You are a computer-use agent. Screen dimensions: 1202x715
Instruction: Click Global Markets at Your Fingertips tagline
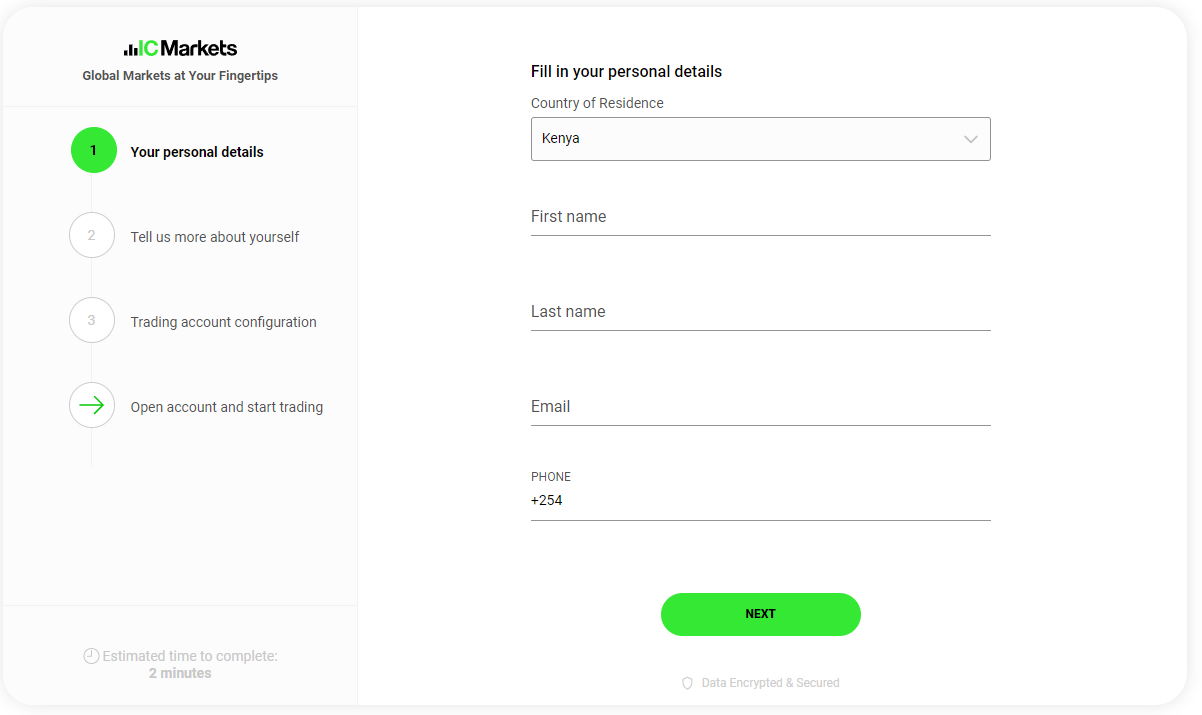180,76
